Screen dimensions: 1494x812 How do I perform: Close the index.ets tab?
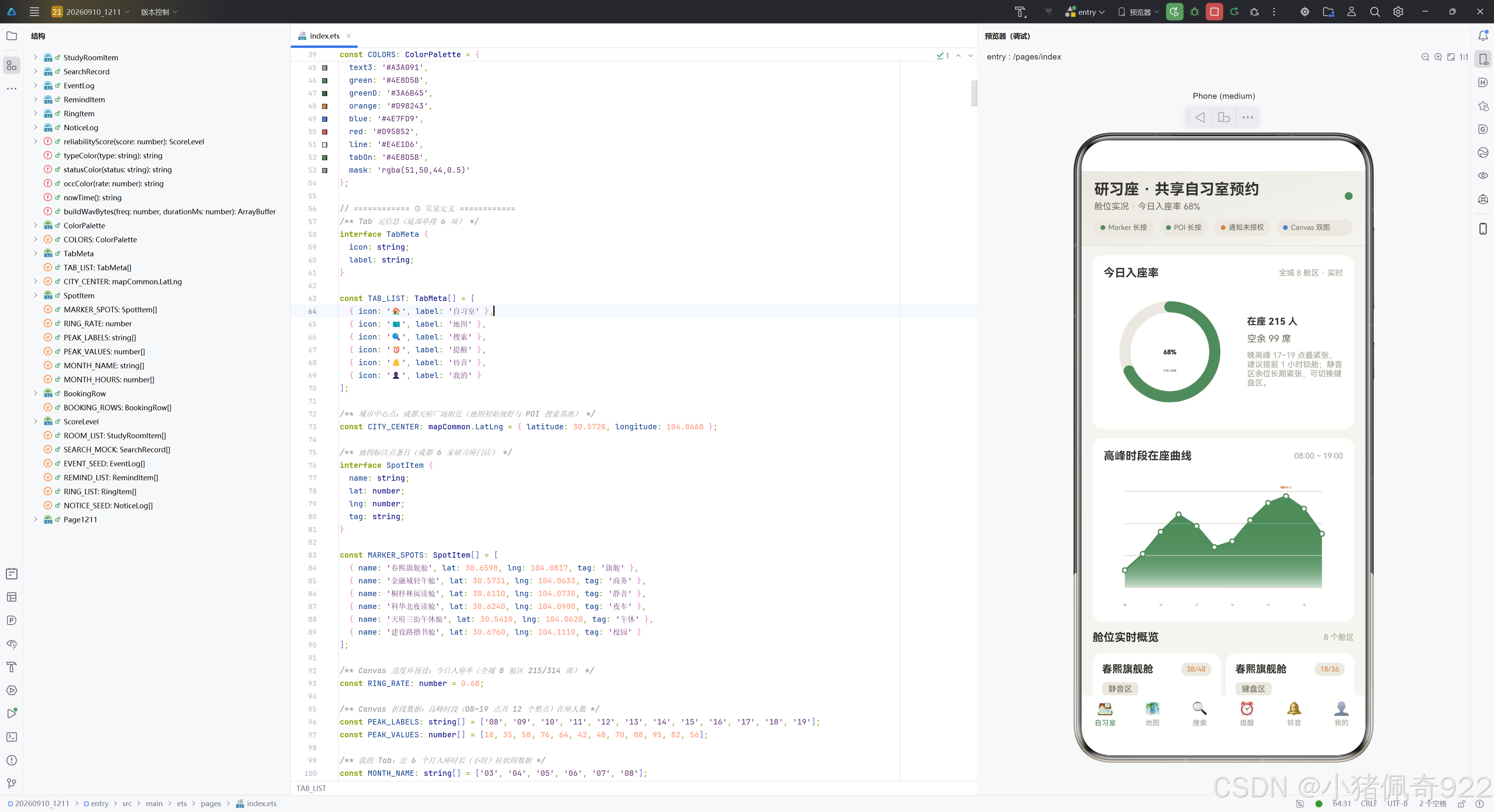[349, 36]
